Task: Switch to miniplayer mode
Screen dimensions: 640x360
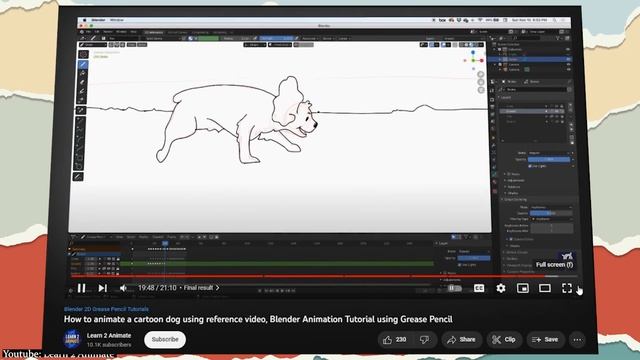Action: 522,288
